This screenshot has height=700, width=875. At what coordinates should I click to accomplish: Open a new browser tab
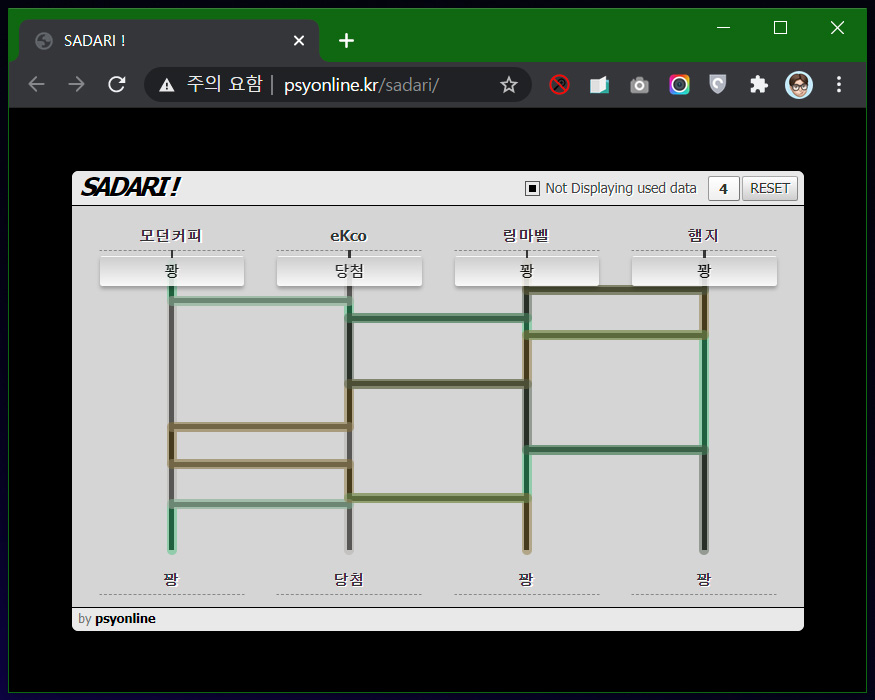coord(346,41)
